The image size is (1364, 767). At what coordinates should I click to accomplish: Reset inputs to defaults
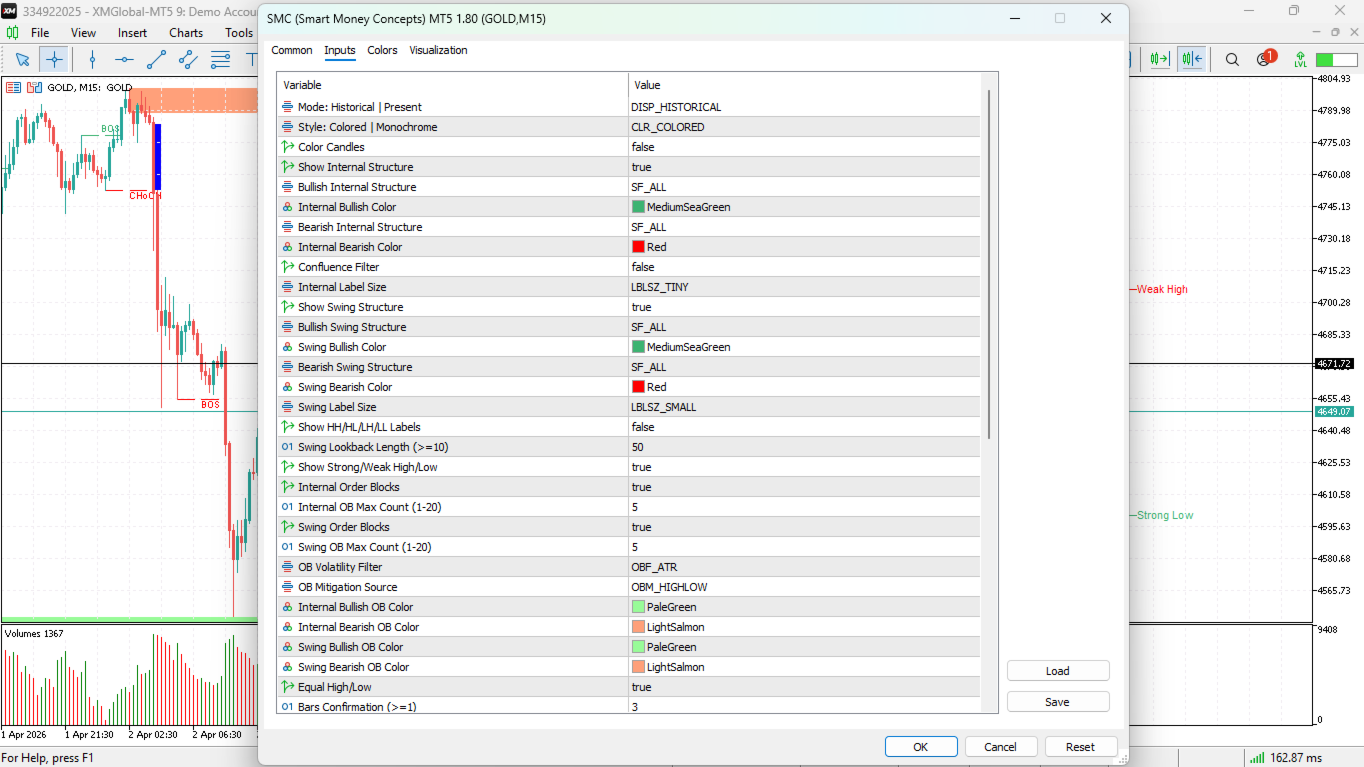(1081, 747)
